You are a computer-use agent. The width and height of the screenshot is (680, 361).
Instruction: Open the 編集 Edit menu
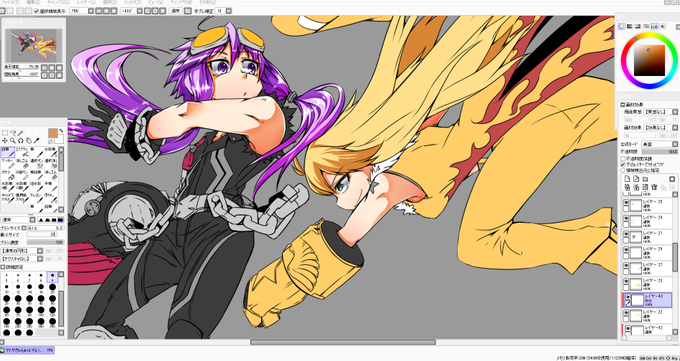33,2
